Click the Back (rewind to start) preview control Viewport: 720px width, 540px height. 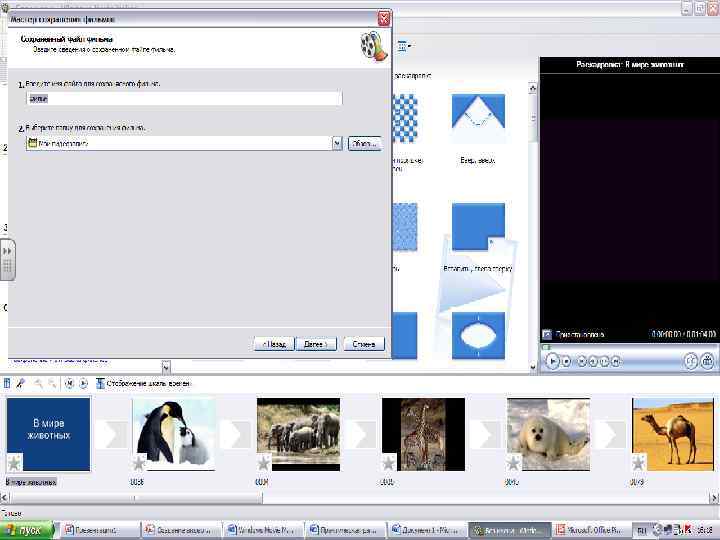coord(582,362)
